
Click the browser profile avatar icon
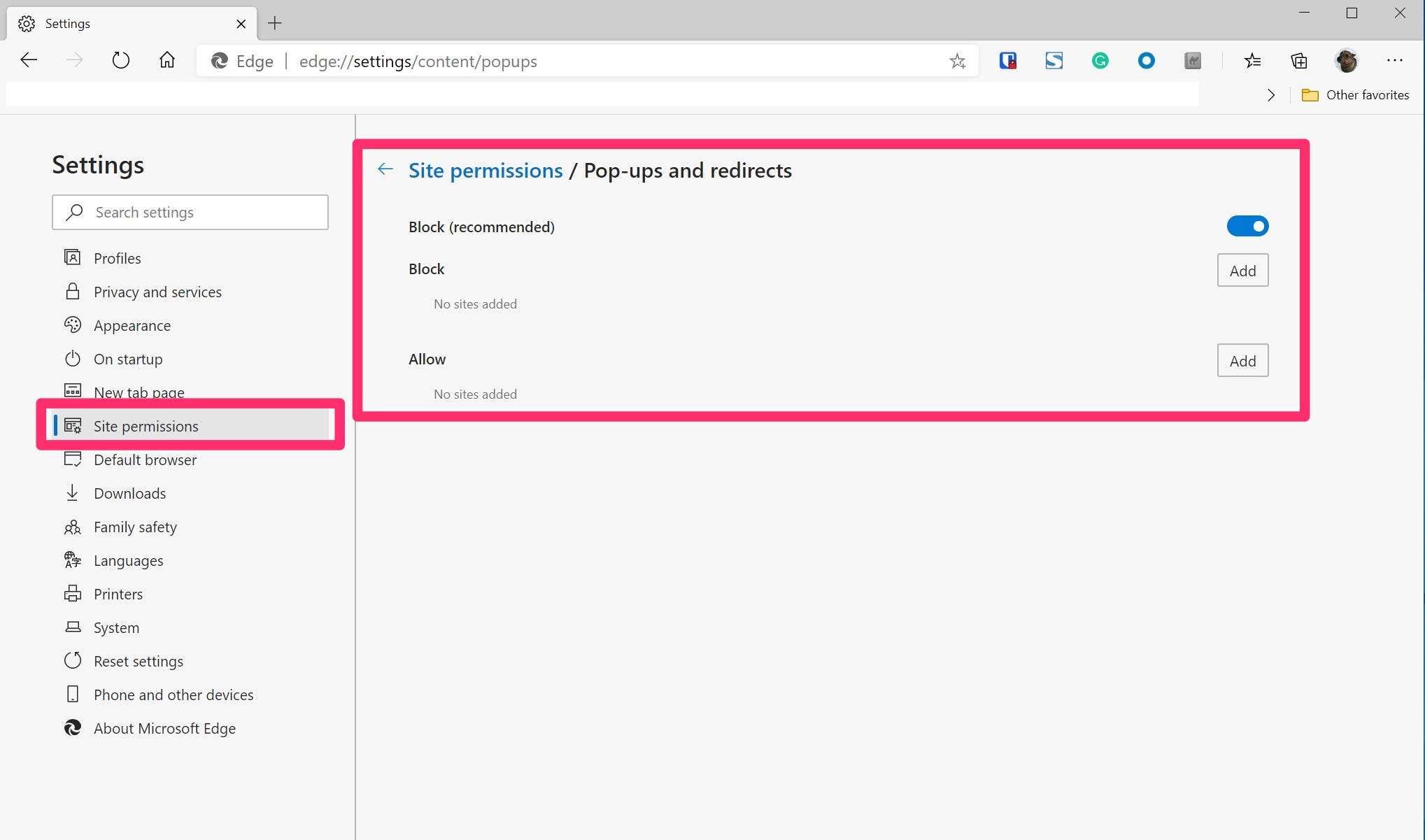click(1348, 61)
